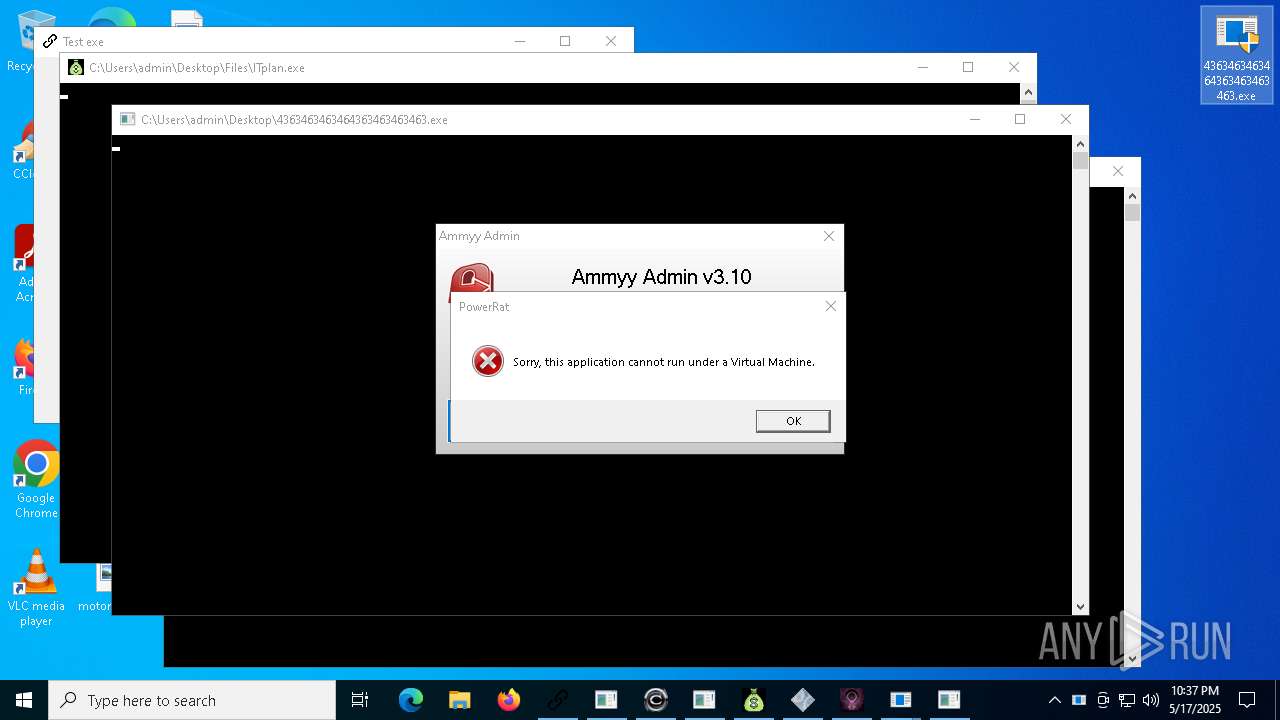Click the front console window title icon
Image resolution: width=1280 pixels, height=720 pixels.
click(x=127, y=119)
